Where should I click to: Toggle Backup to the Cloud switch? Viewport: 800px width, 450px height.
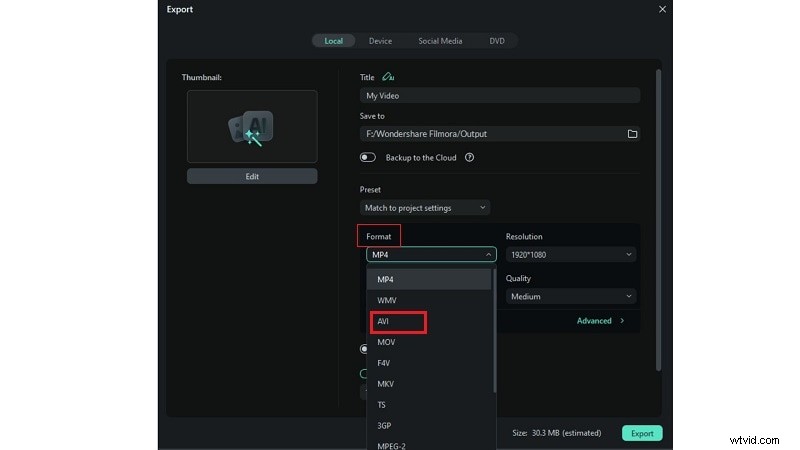pyautogui.click(x=367, y=158)
